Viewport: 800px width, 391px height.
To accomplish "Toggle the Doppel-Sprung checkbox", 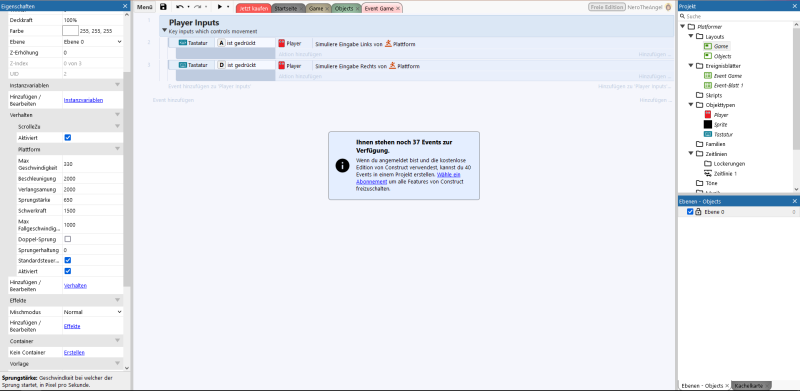I will tap(67, 239).
